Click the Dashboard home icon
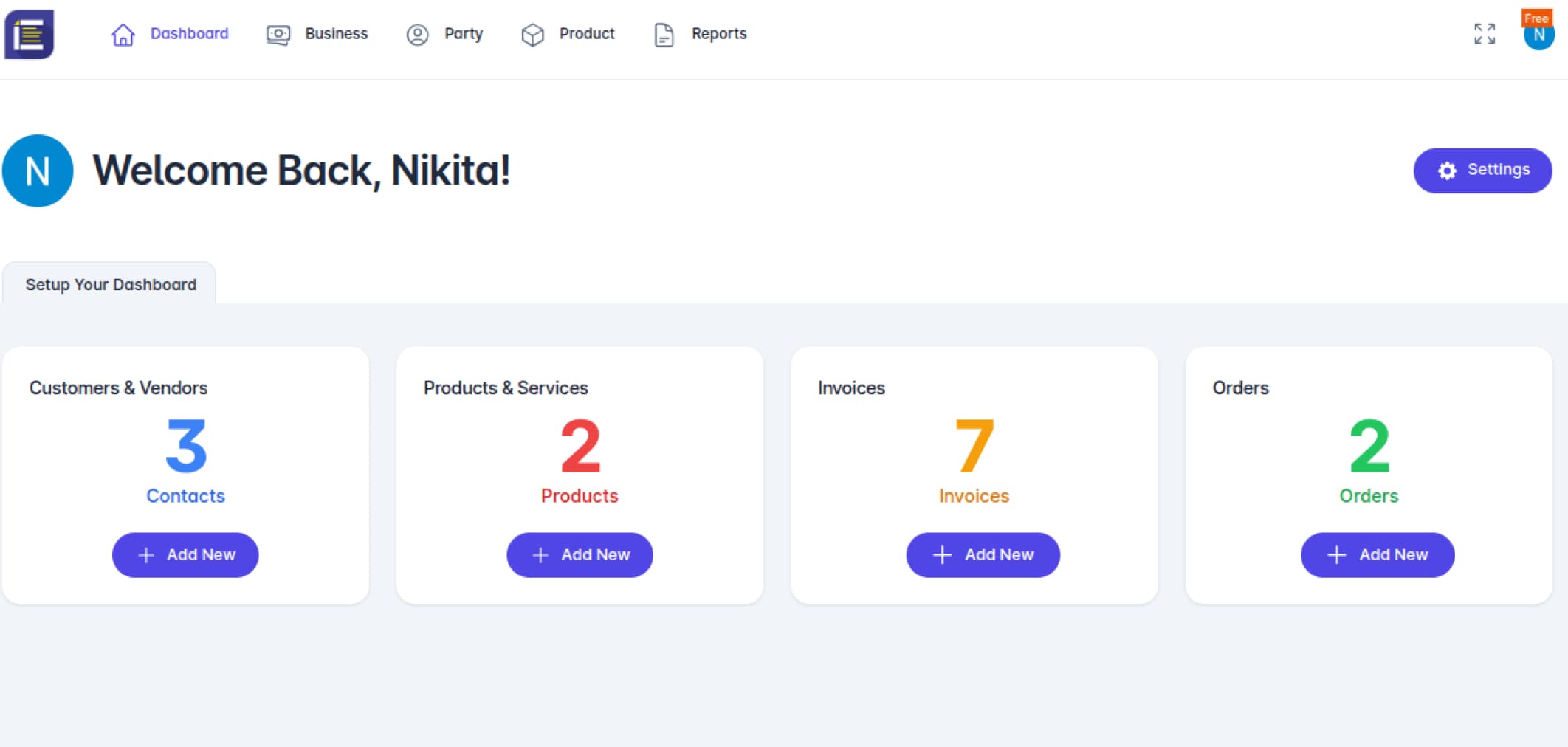This screenshot has height=747, width=1568. (123, 34)
